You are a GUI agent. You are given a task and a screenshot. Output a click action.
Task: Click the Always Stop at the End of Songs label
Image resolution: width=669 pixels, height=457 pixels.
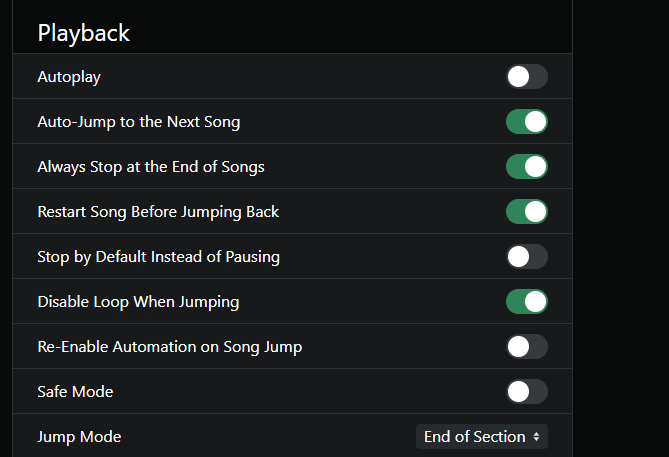click(x=151, y=167)
